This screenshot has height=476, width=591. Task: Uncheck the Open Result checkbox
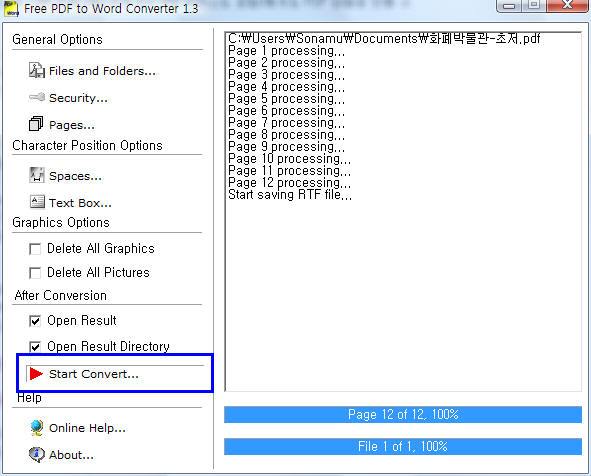(35, 321)
